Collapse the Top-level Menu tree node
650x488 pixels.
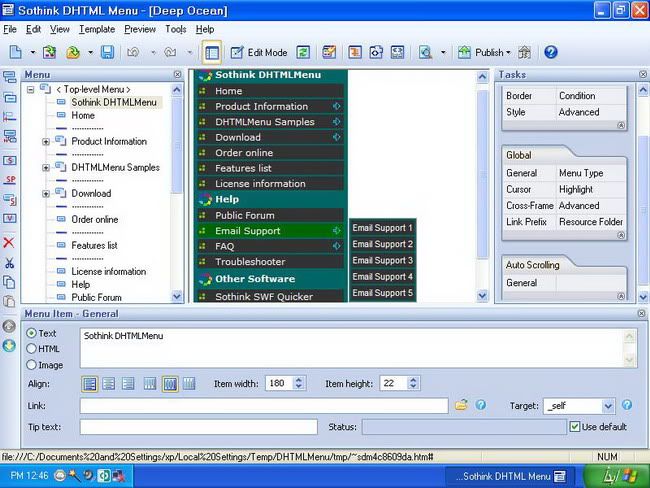(30, 89)
